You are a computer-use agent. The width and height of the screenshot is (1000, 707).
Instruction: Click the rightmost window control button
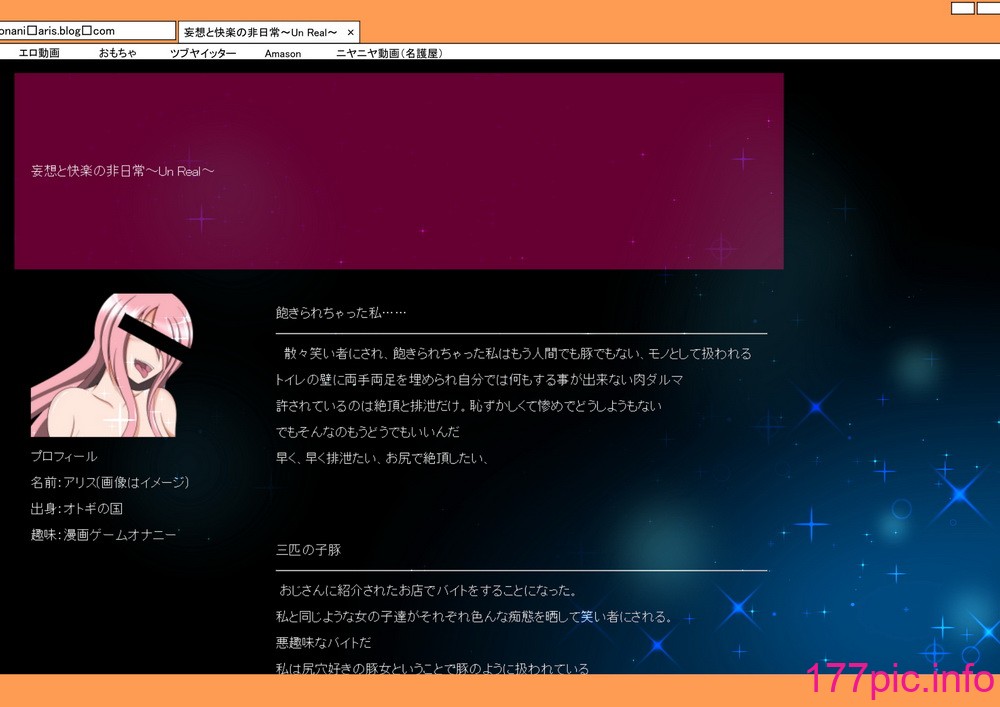pyautogui.click(x=989, y=8)
